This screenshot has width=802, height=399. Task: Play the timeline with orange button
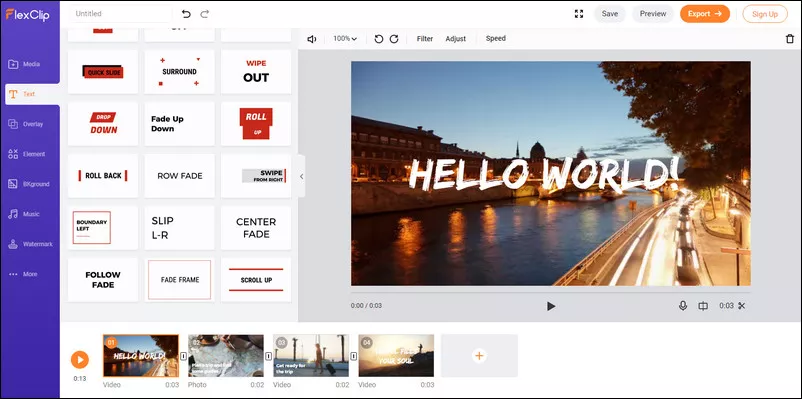point(79,360)
